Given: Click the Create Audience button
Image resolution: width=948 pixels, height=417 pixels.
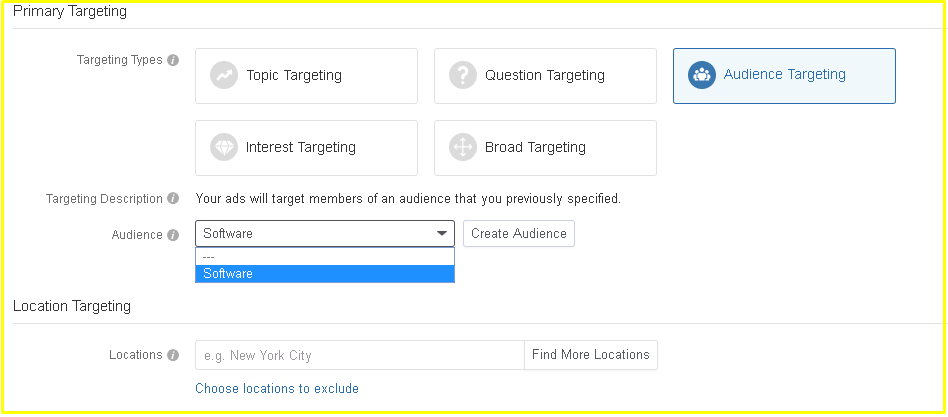Looking at the screenshot, I should pyautogui.click(x=519, y=234).
